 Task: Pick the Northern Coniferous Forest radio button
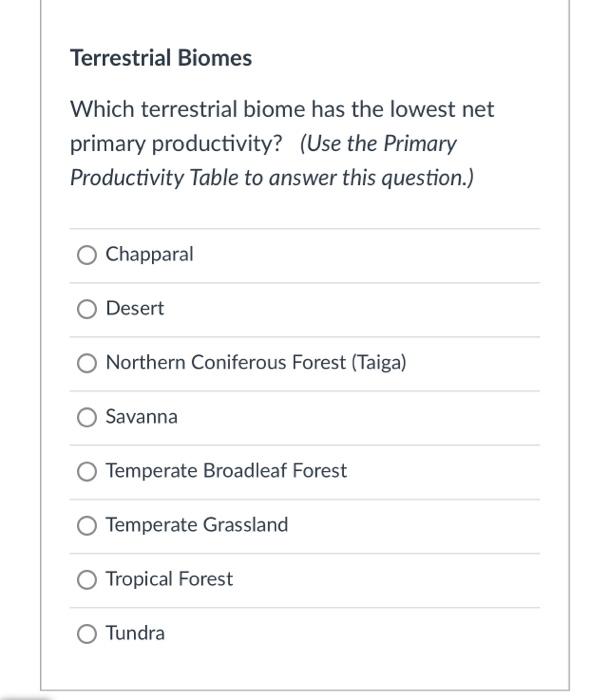coord(88,363)
